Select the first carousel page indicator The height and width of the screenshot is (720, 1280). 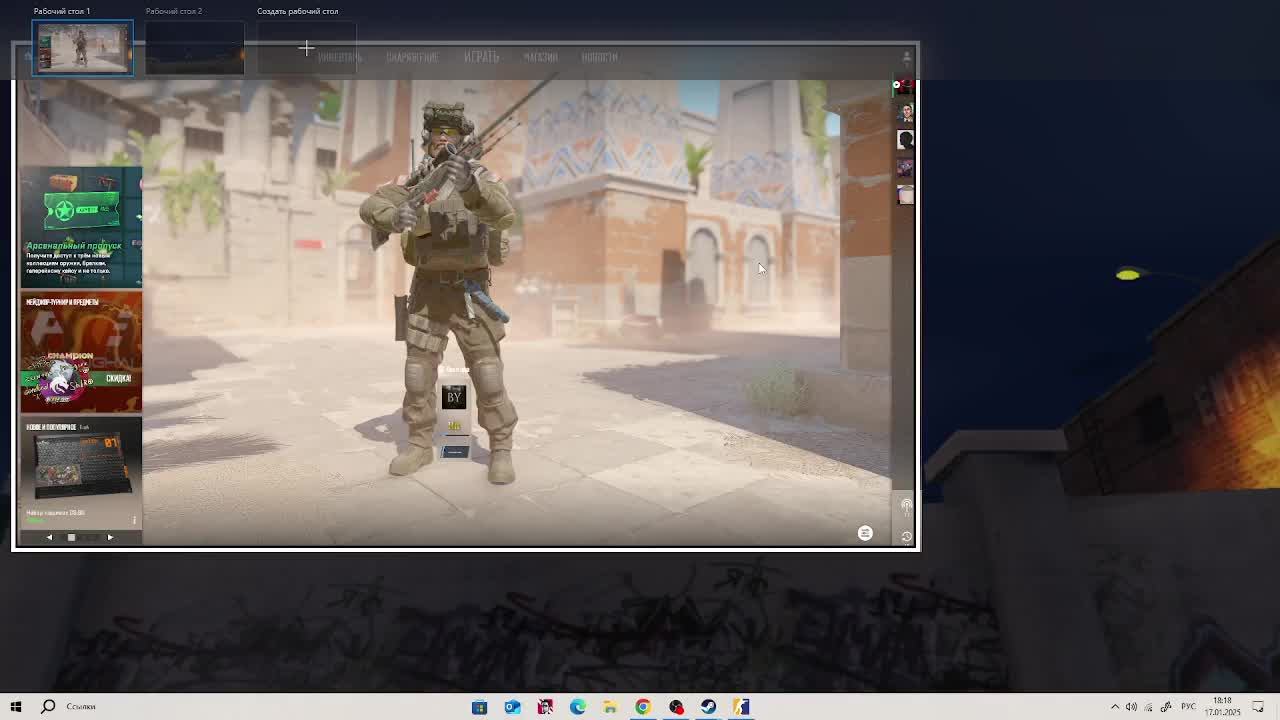[x=71, y=537]
